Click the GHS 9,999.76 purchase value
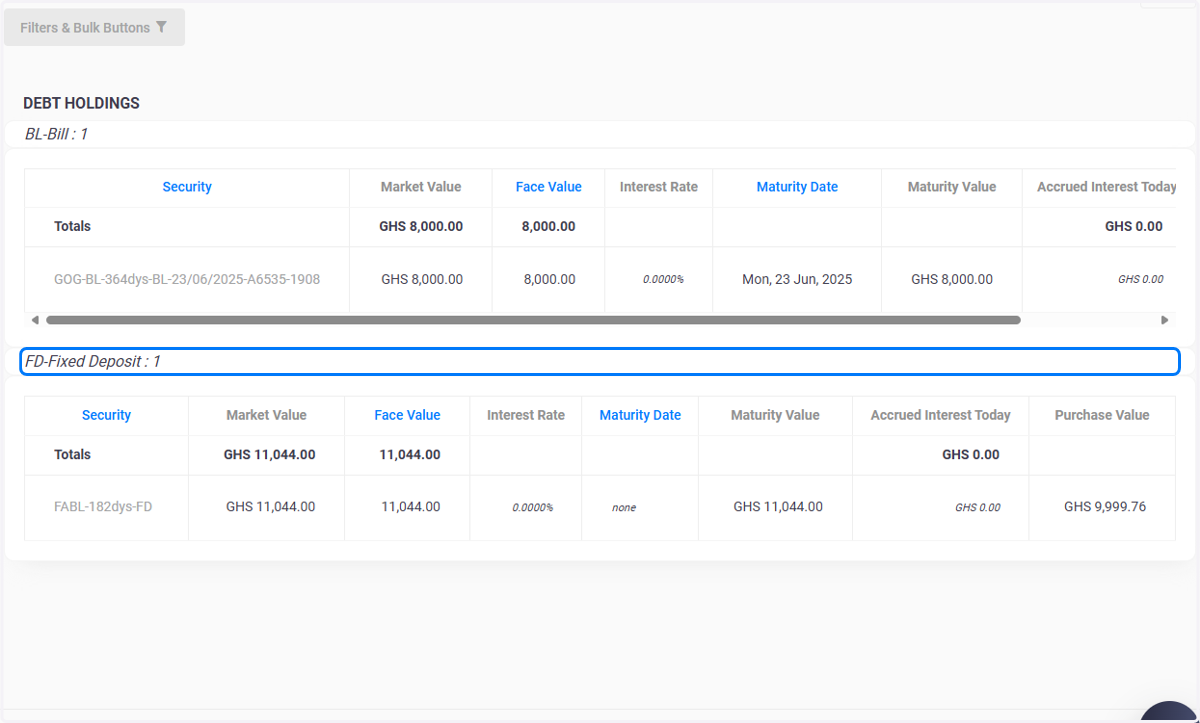1200x723 pixels. (1105, 507)
